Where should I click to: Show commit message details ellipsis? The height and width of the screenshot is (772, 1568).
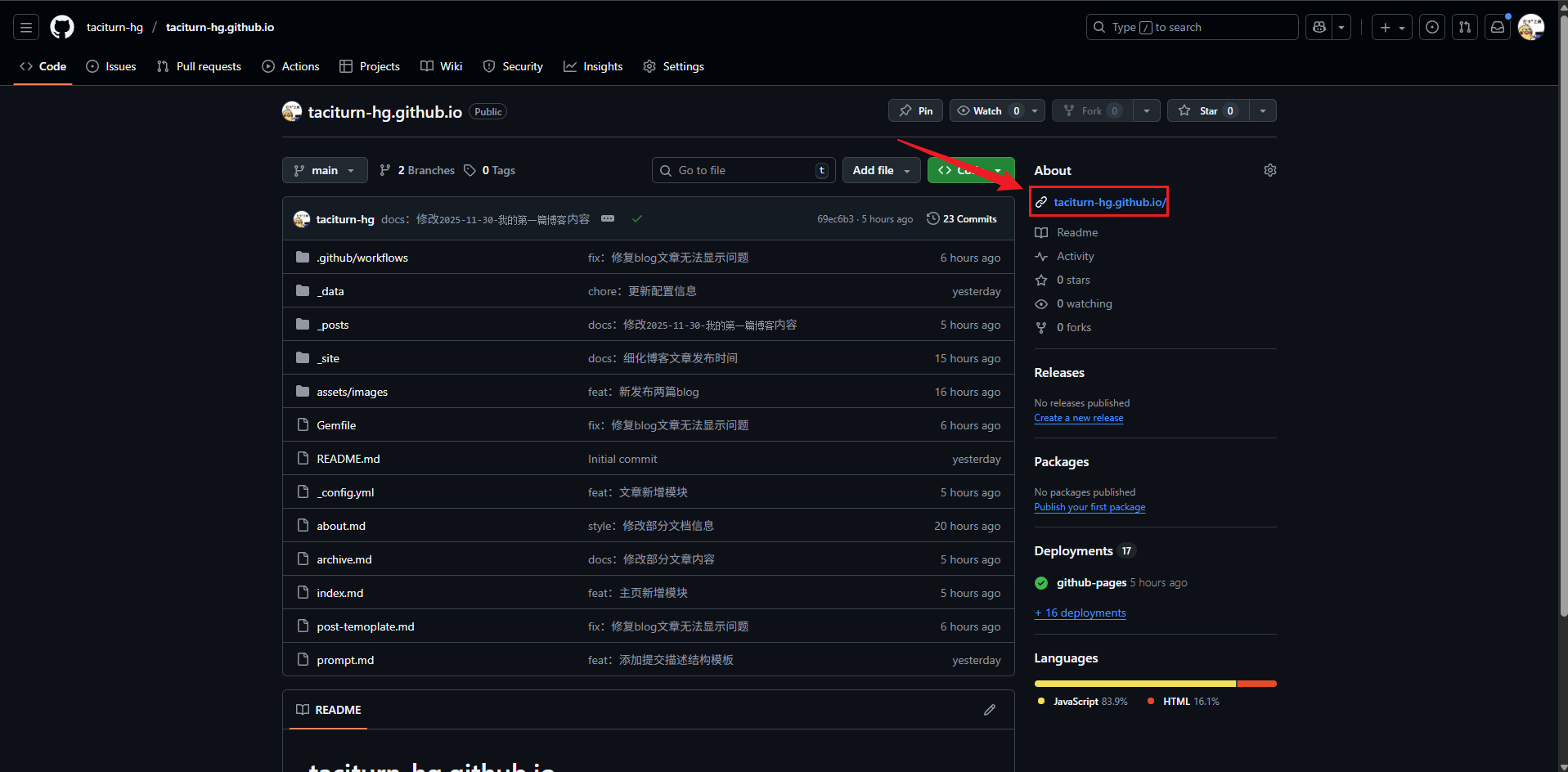[608, 218]
